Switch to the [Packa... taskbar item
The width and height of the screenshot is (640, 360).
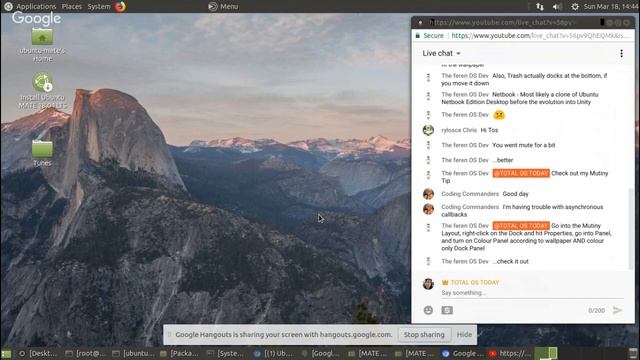(x=180, y=353)
